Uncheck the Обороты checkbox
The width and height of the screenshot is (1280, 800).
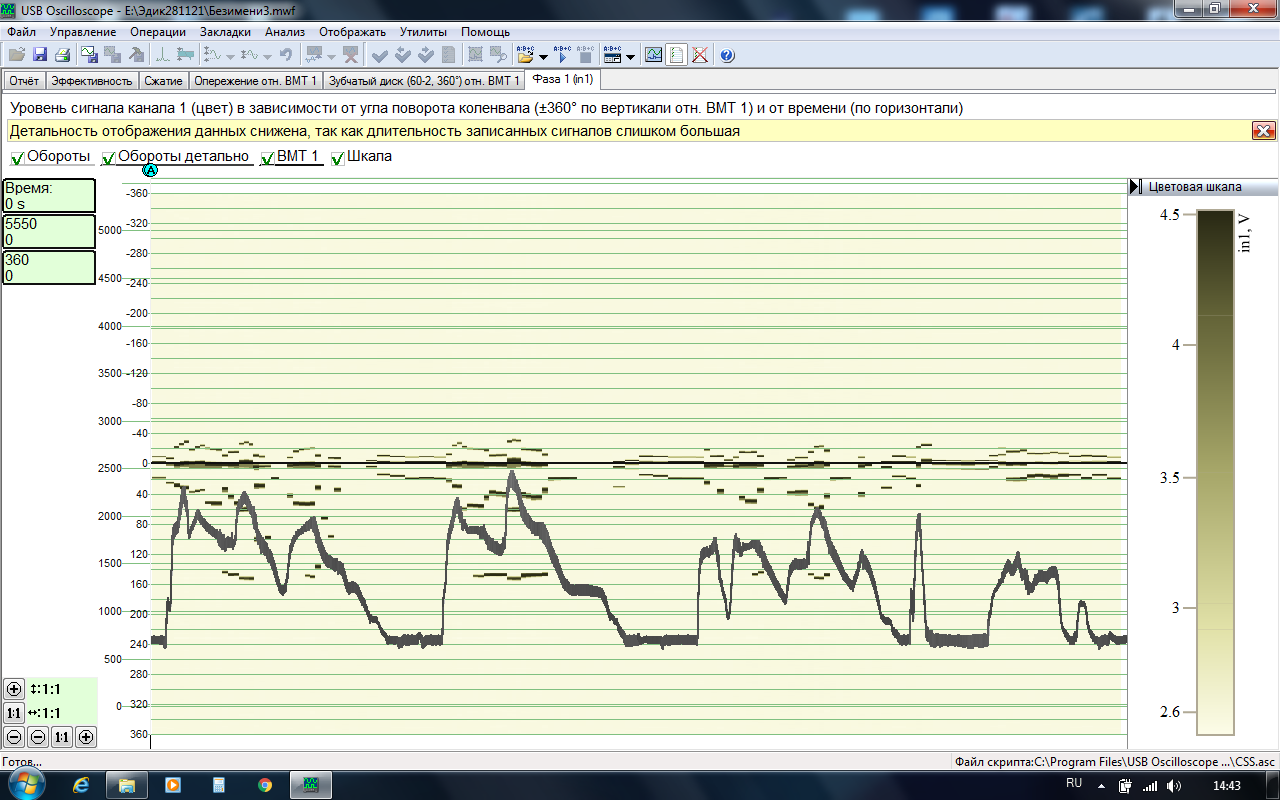point(18,158)
